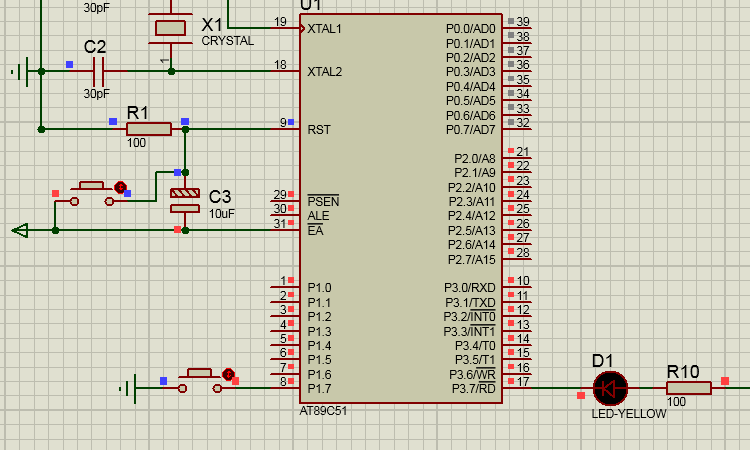Image resolution: width=750 pixels, height=450 pixels.
Task: Select the electrolytic capacitor C3 symbol
Action: [x=185, y=201]
